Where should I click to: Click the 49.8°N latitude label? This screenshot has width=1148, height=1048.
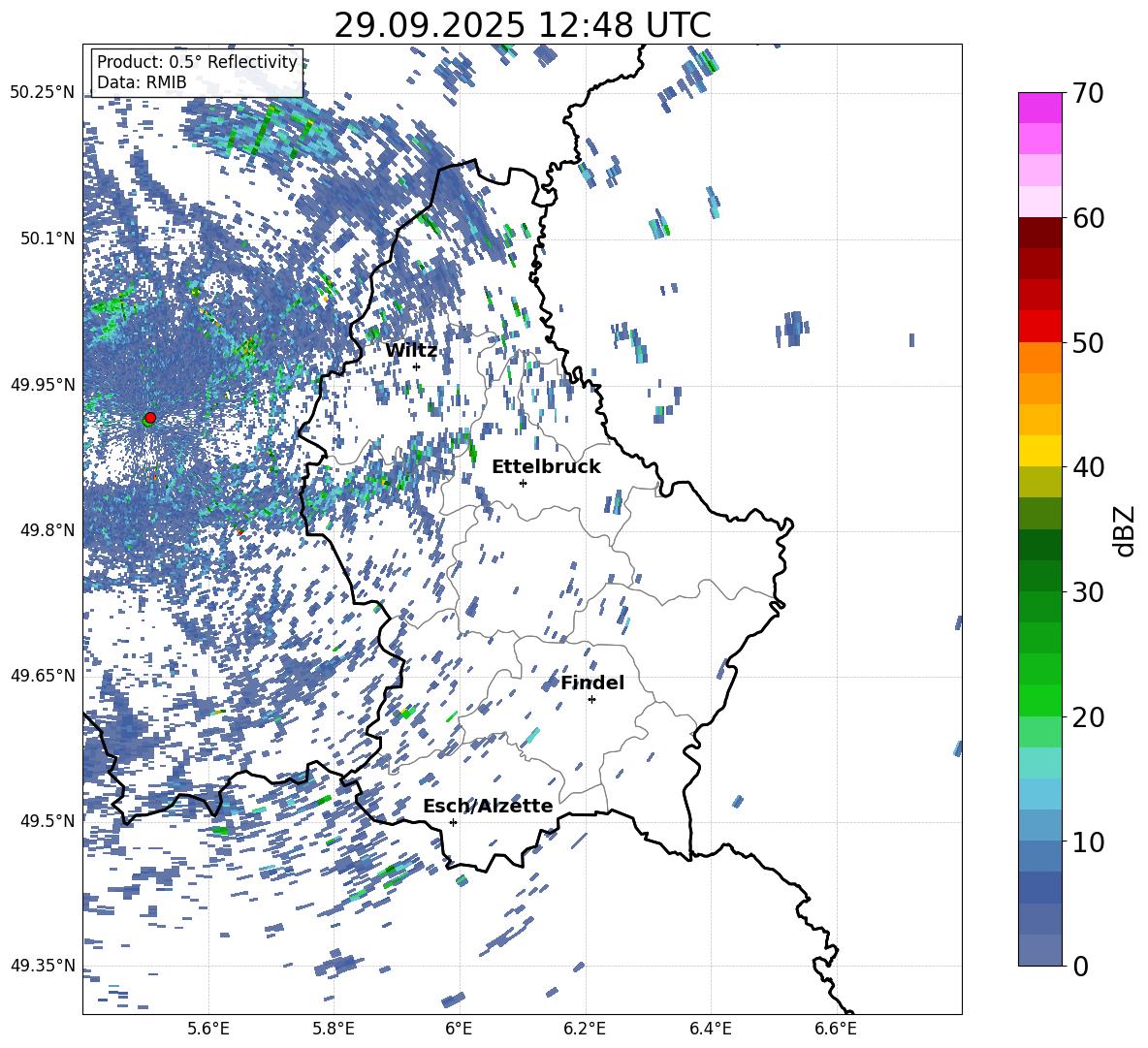tap(48, 530)
